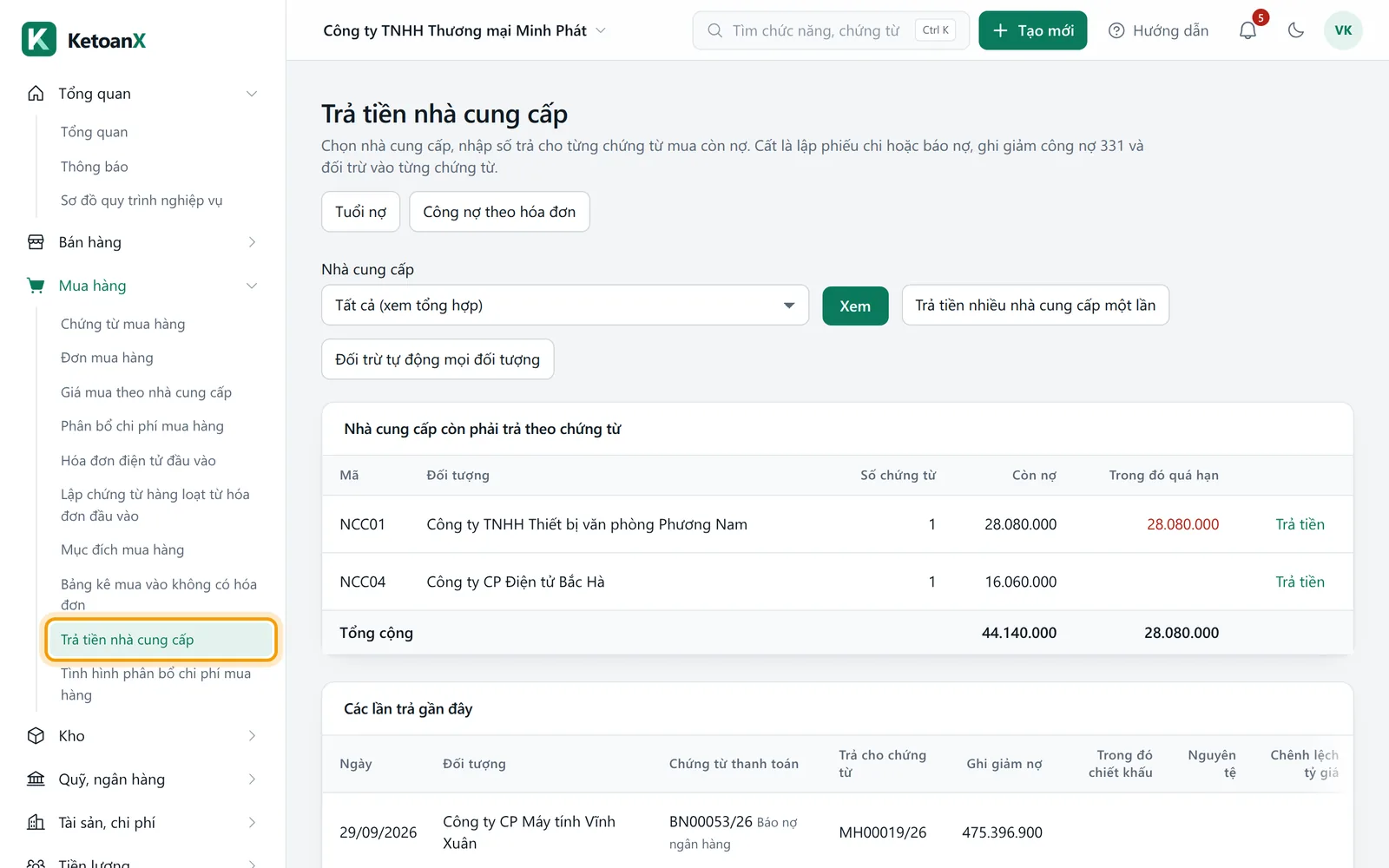Screen dimensions: 1389x868
Task: Click the Bán hàng store icon
Action: (36, 242)
